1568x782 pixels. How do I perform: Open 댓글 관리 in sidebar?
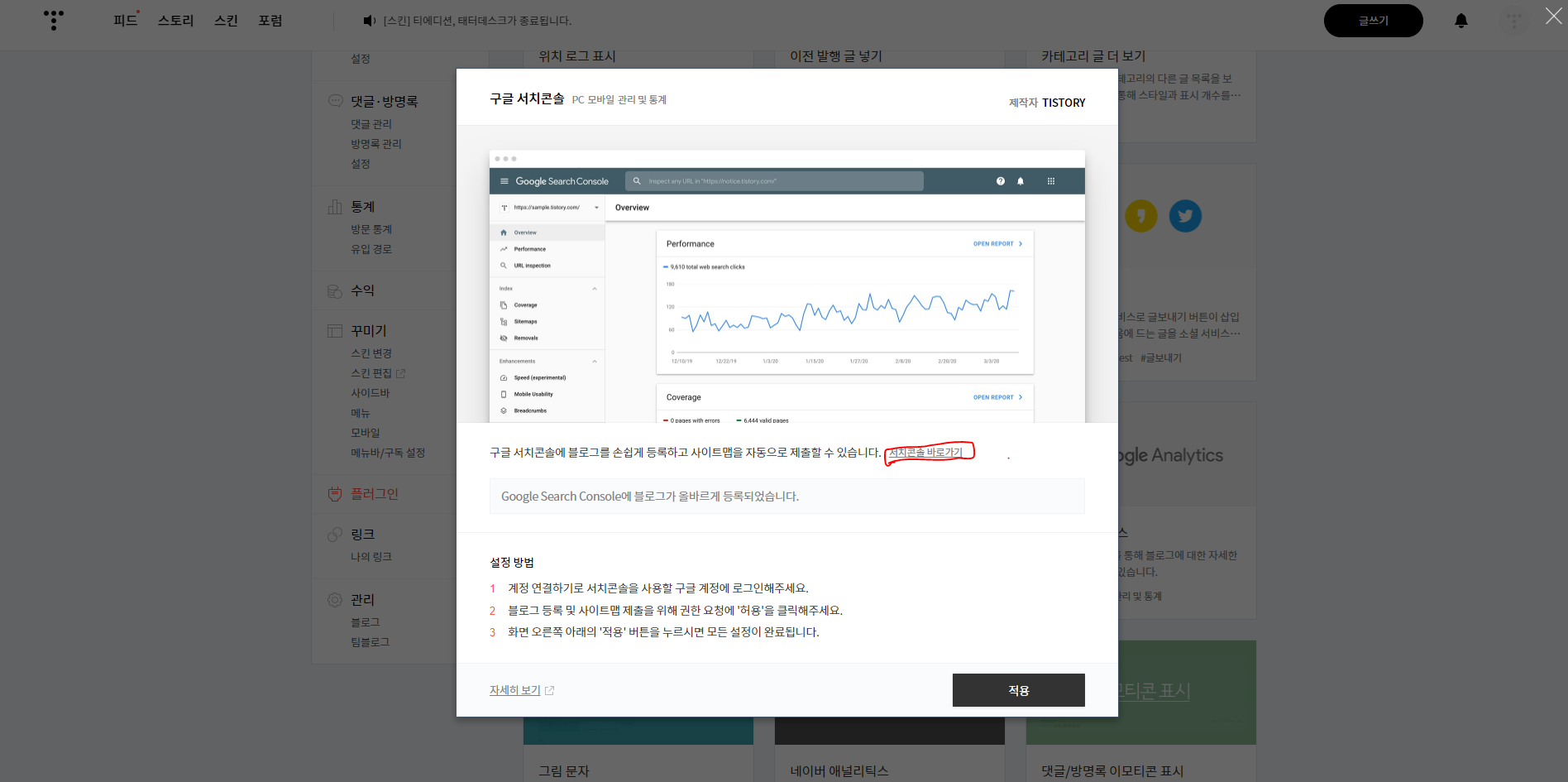click(x=371, y=124)
